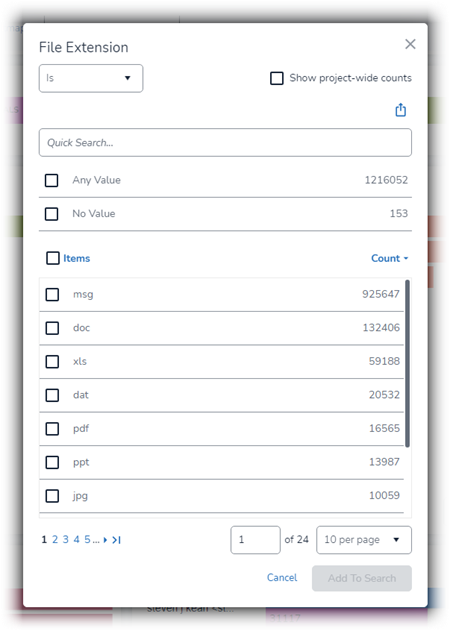
Task: Enable Show project-wide counts checkbox
Action: click(277, 78)
